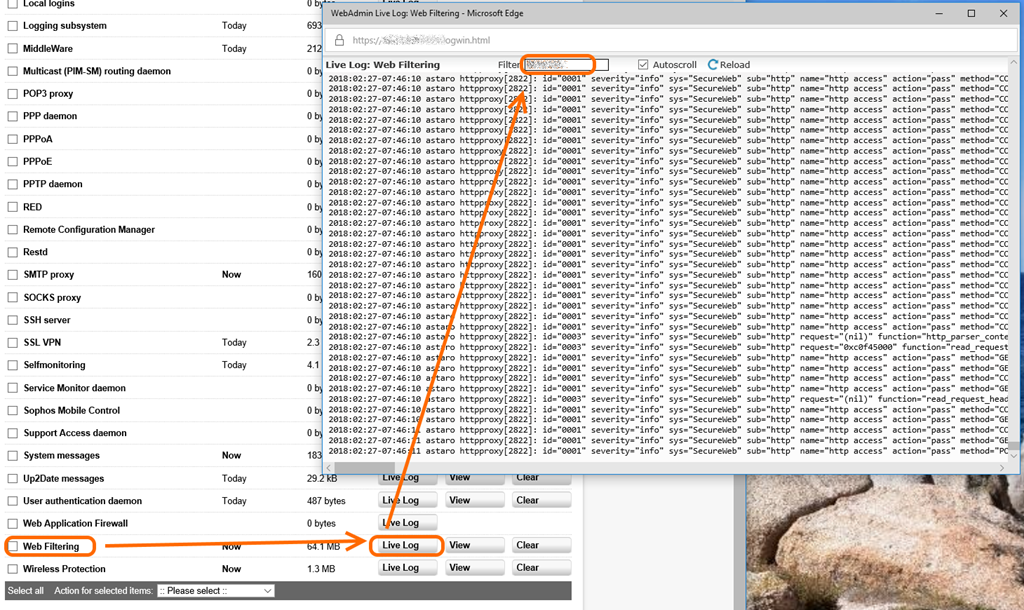Click the Select all link
Image resolution: width=1024 pixels, height=610 pixels.
26,591
